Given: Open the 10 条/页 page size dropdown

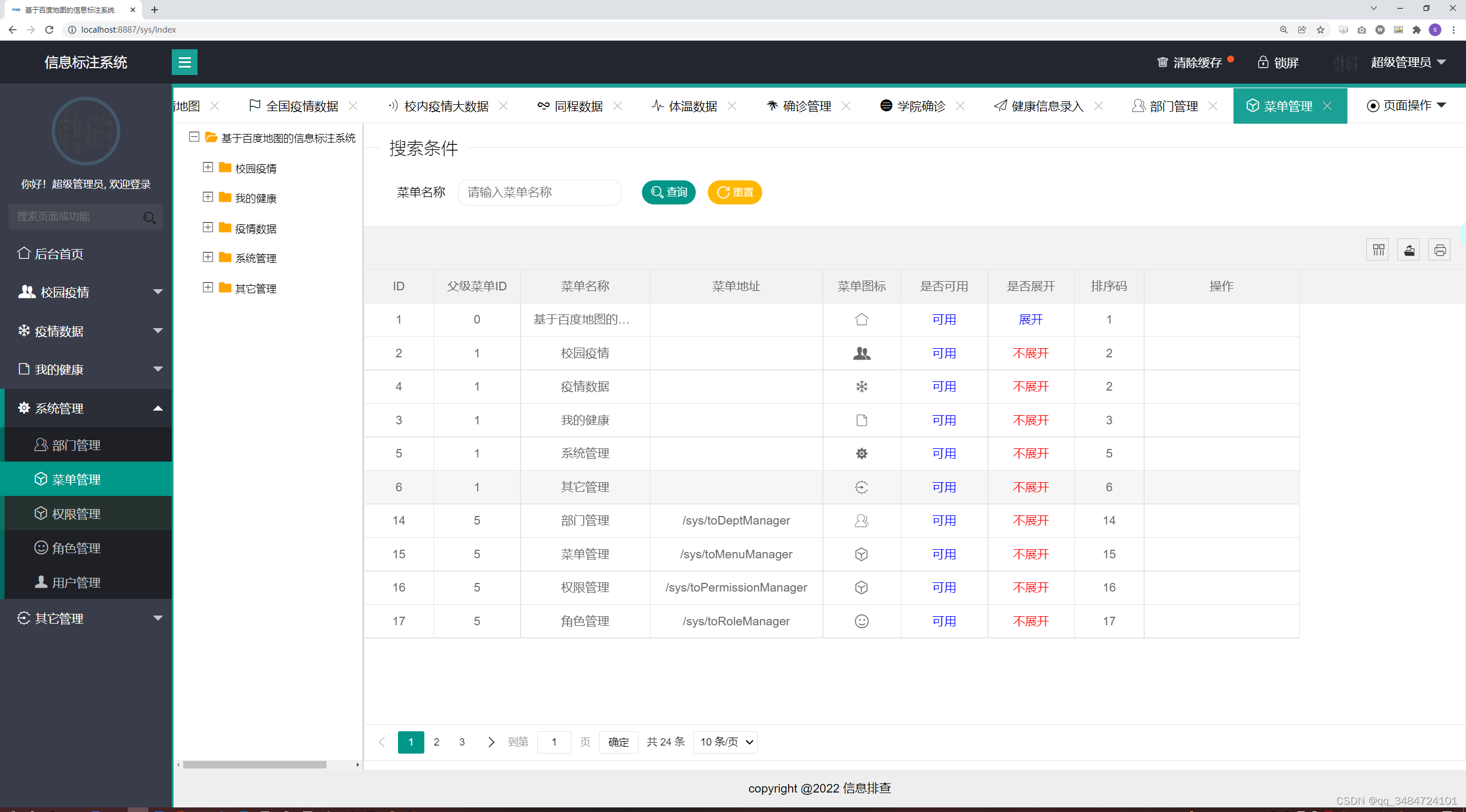Looking at the screenshot, I should (726, 742).
